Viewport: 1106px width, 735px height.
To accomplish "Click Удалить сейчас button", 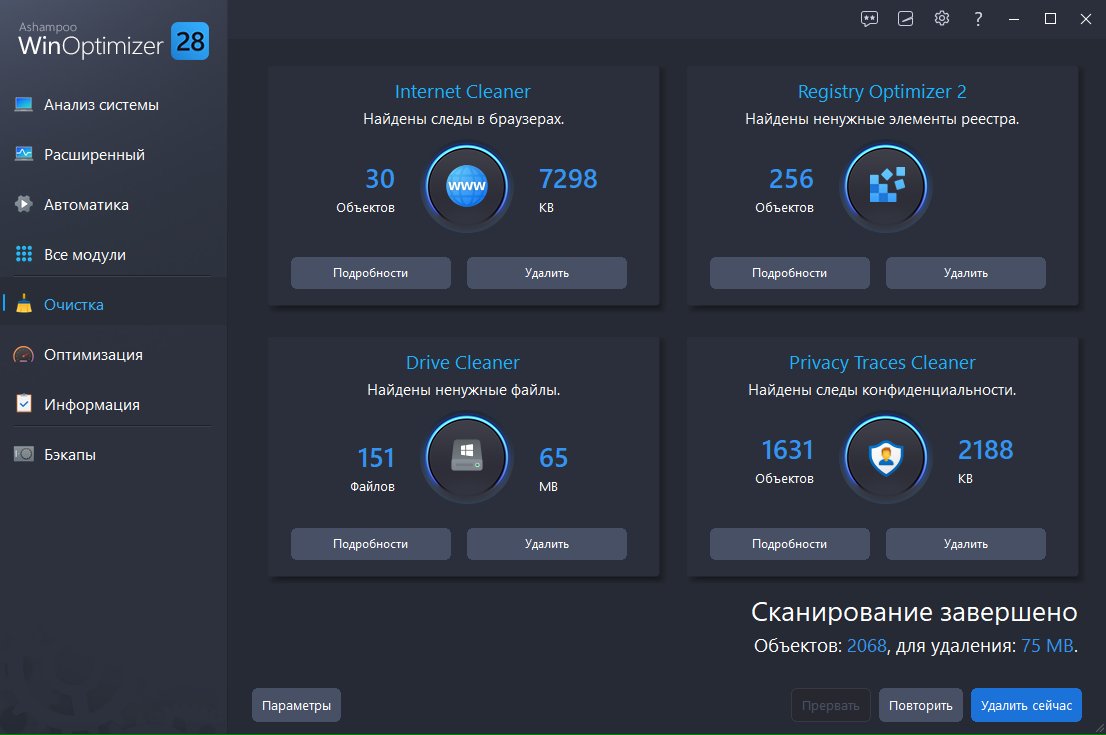I will point(1026,705).
